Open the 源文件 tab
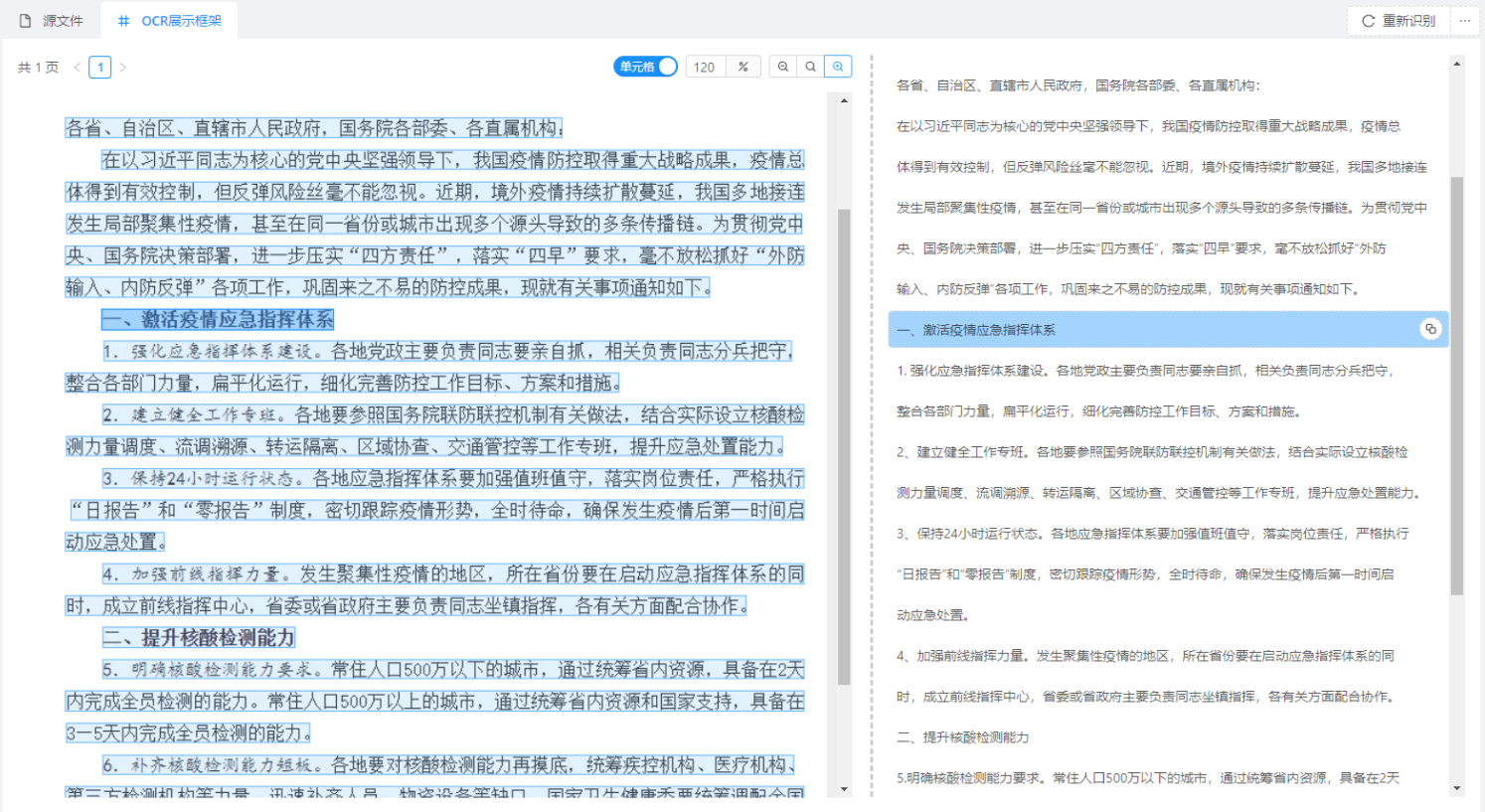Viewport: 1485px width, 812px height. (52, 20)
